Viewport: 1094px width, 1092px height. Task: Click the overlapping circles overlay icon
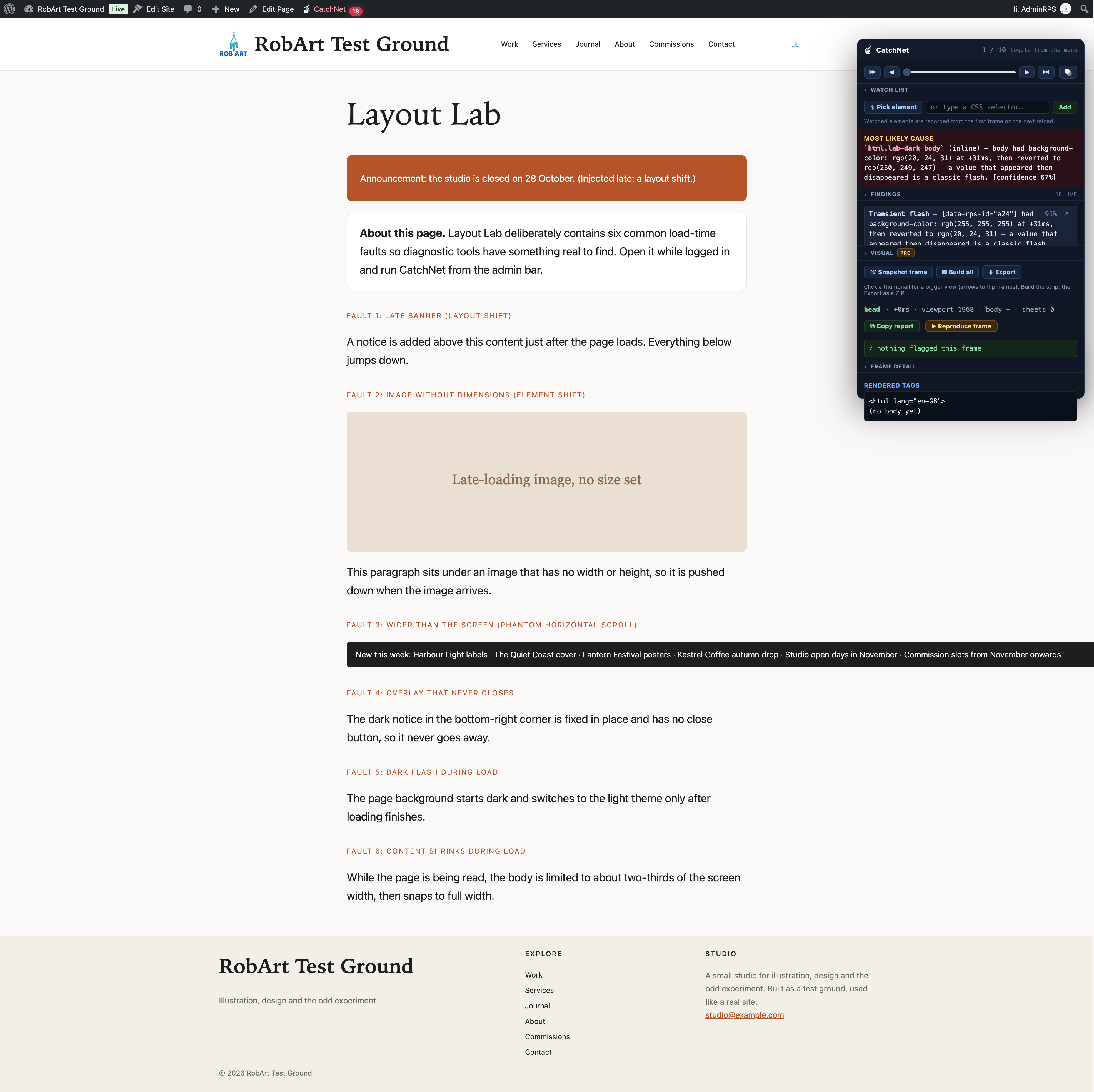(1067, 72)
